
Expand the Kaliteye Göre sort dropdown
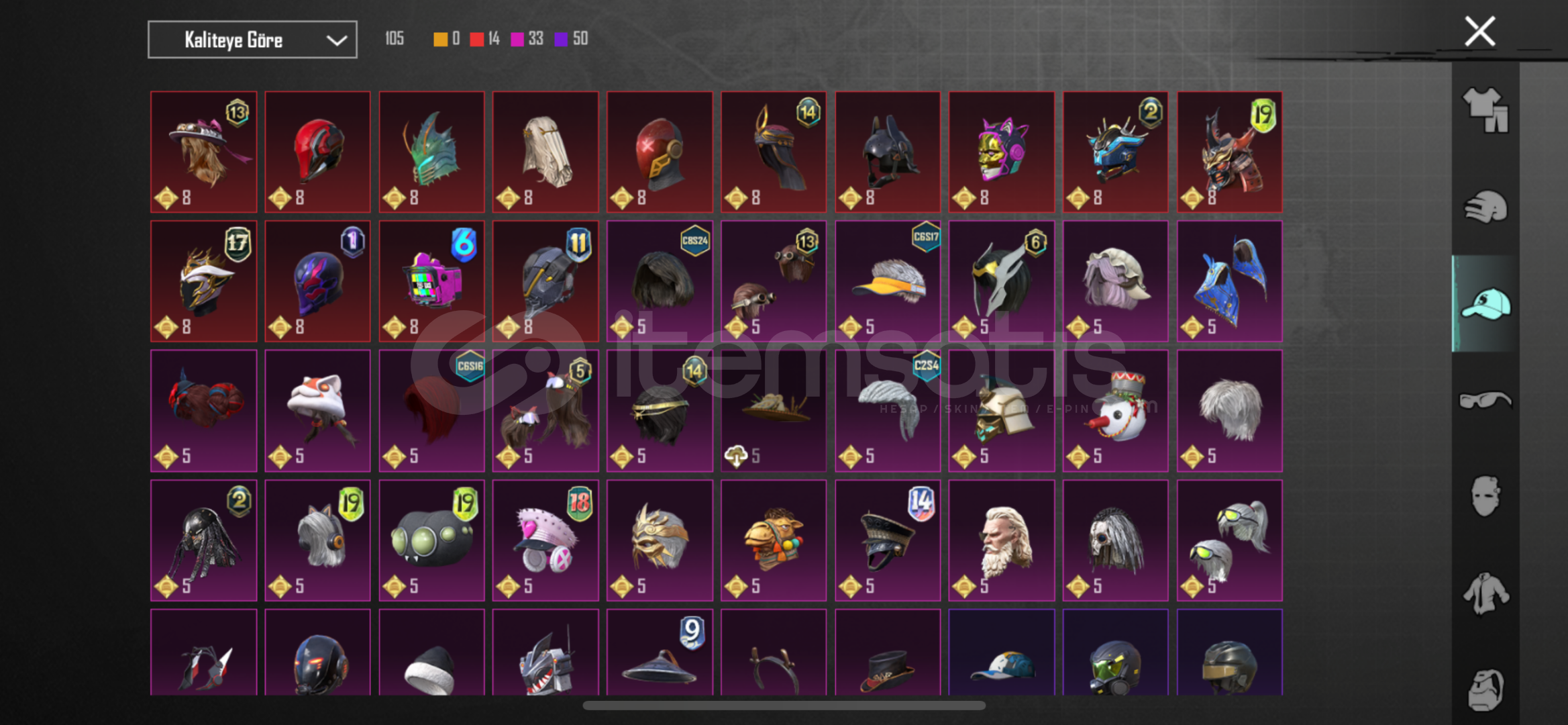pos(252,40)
